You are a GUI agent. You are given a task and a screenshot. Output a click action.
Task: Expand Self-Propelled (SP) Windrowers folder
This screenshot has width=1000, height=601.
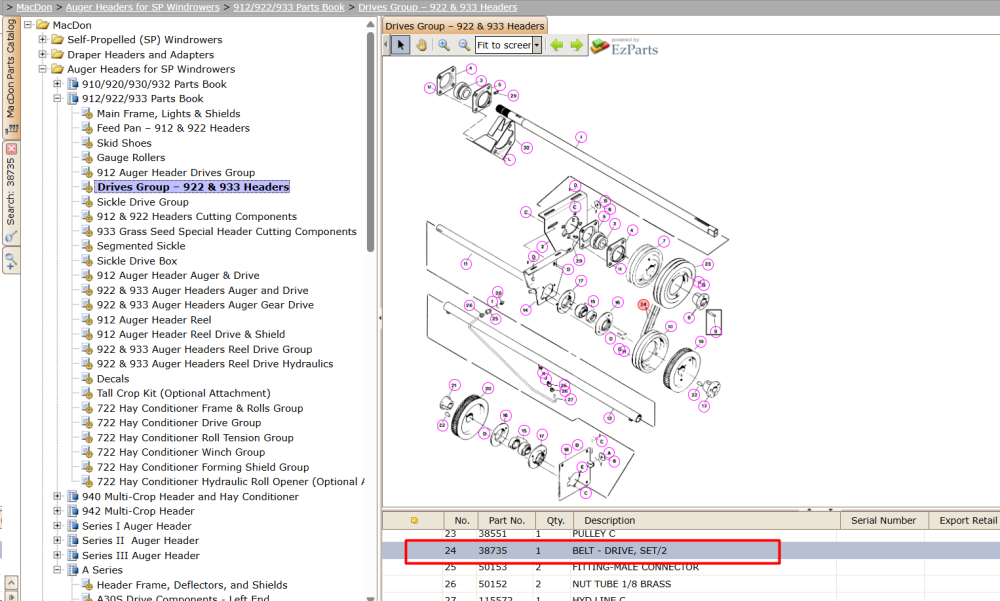[43, 40]
